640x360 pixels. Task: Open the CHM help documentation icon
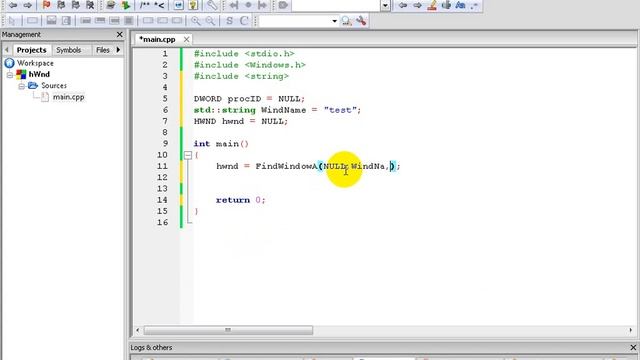193,5
